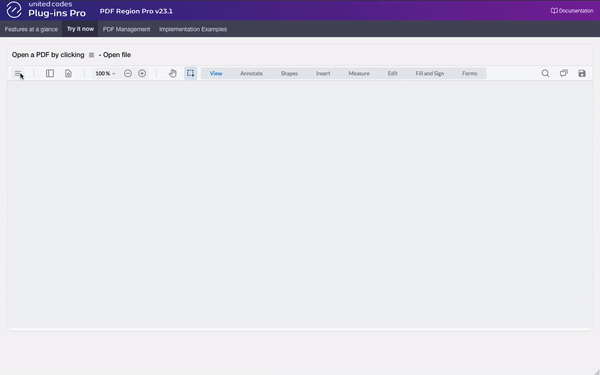The height and width of the screenshot is (375, 600).
Task: Switch to the Shapes toolbar group
Action: coord(289,73)
